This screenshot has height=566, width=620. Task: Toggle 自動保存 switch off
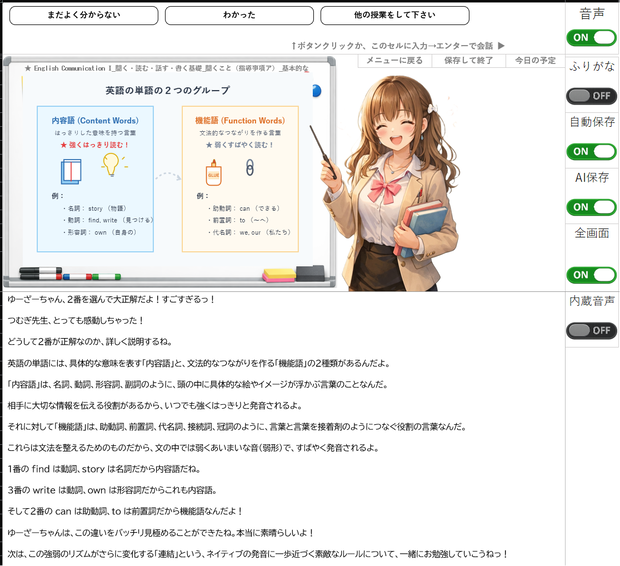[x=592, y=152]
